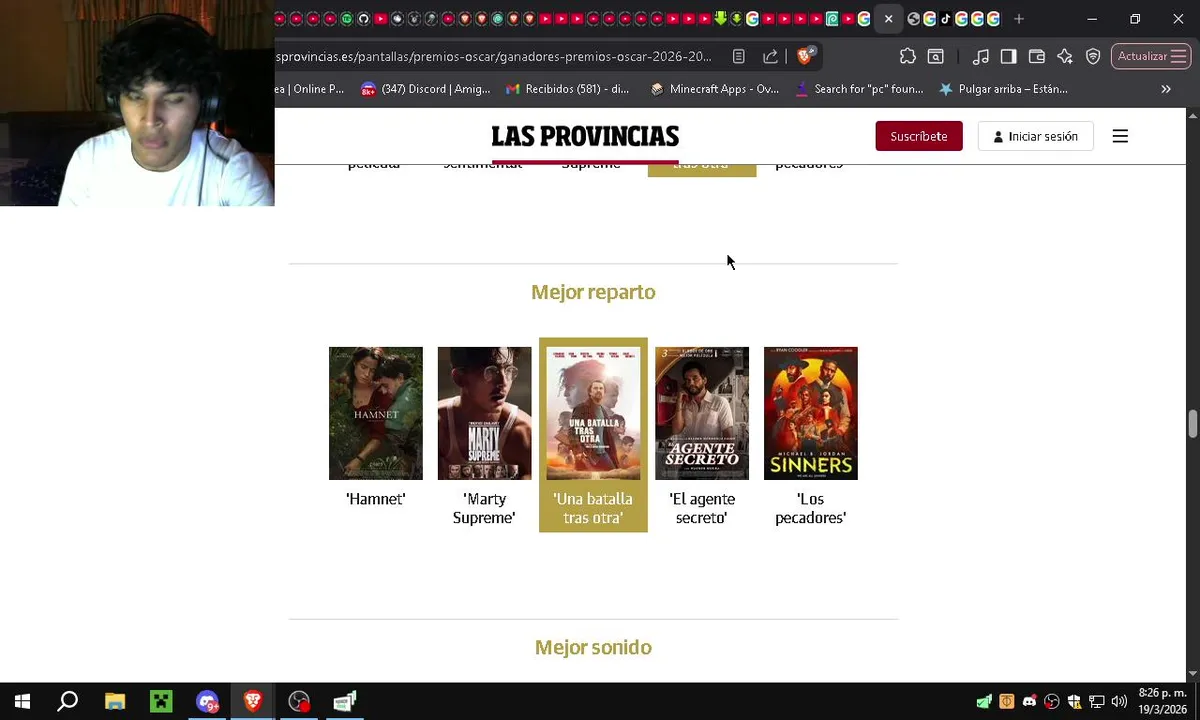Open Brave Wallet icon
The height and width of the screenshot is (720, 1200).
pos(1037,56)
